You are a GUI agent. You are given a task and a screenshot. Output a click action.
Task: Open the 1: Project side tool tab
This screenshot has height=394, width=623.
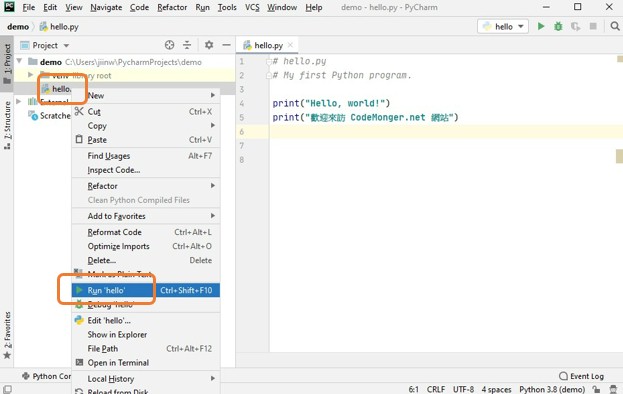click(x=7, y=64)
